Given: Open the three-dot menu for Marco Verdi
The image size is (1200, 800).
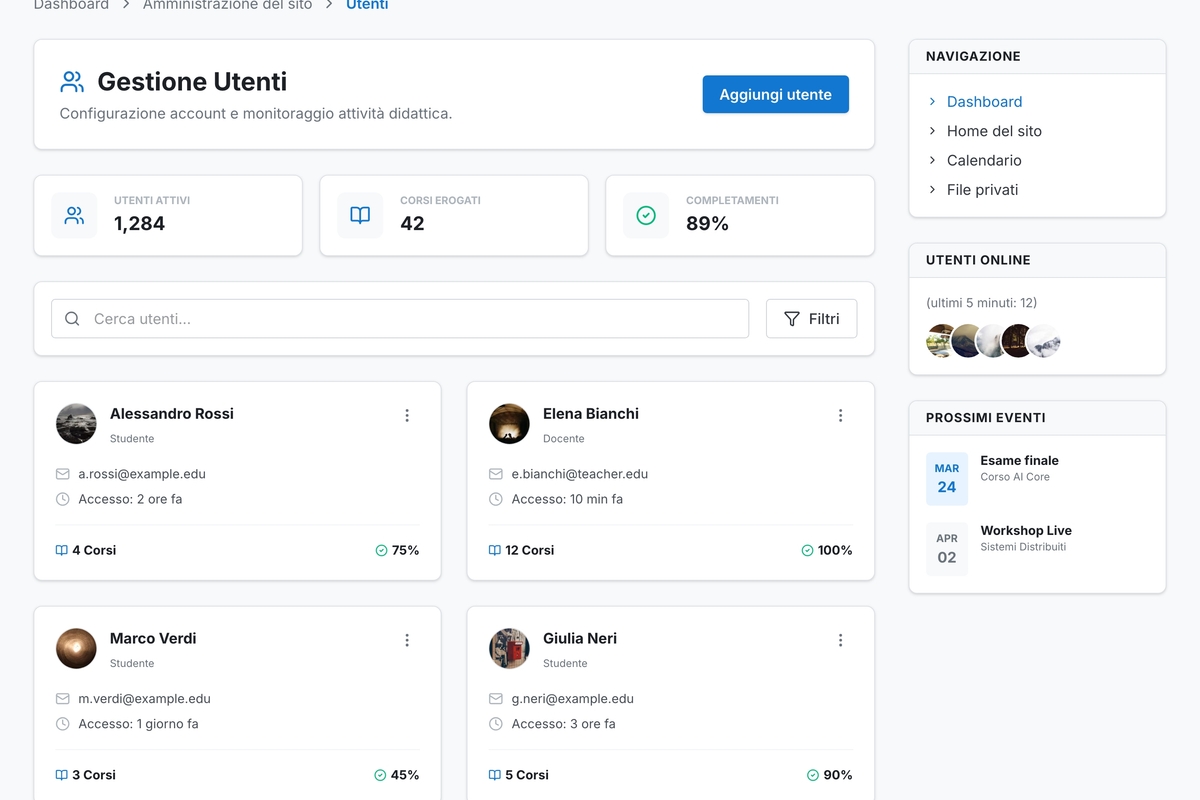Looking at the screenshot, I should (407, 640).
